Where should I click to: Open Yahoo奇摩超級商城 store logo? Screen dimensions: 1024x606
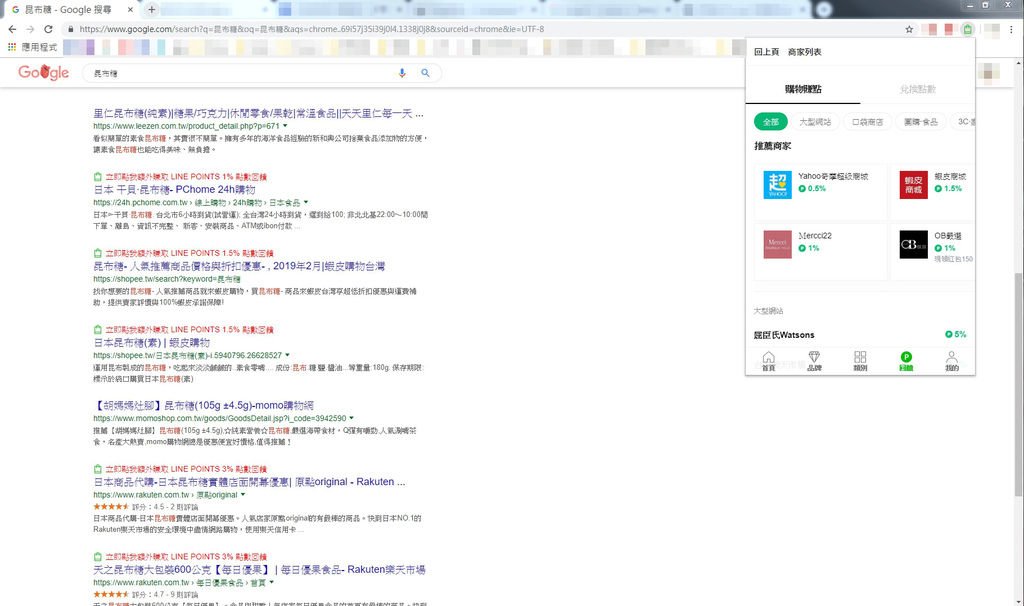[777, 185]
